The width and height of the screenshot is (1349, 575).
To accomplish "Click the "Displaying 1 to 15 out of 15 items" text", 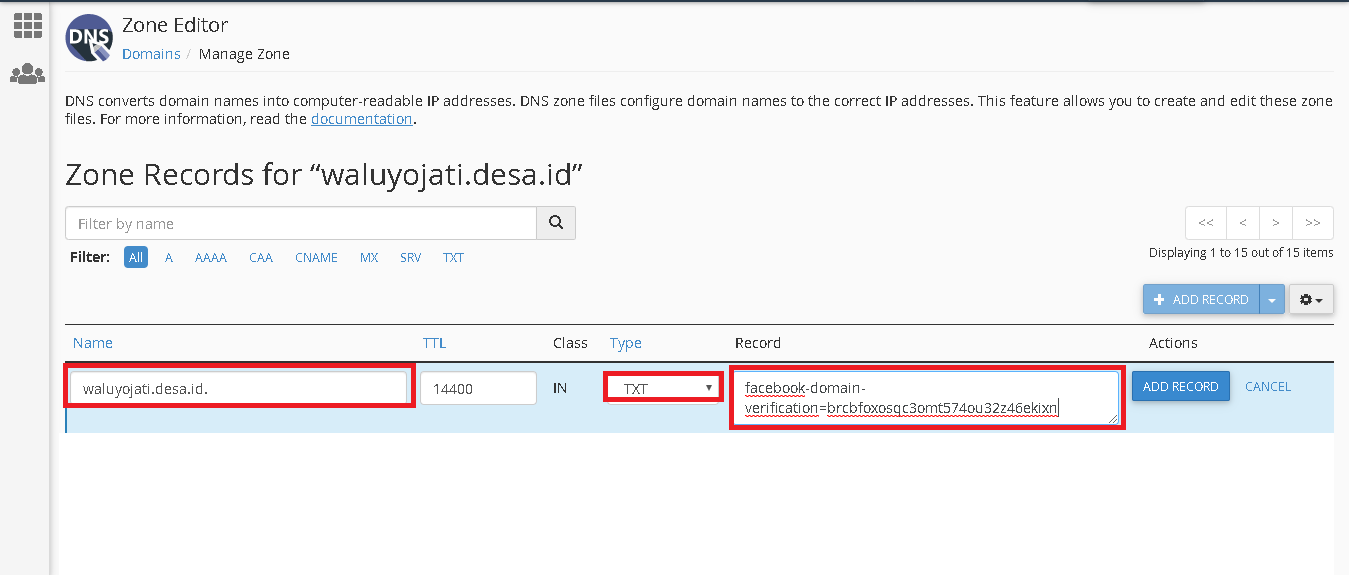I will point(1241,253).
